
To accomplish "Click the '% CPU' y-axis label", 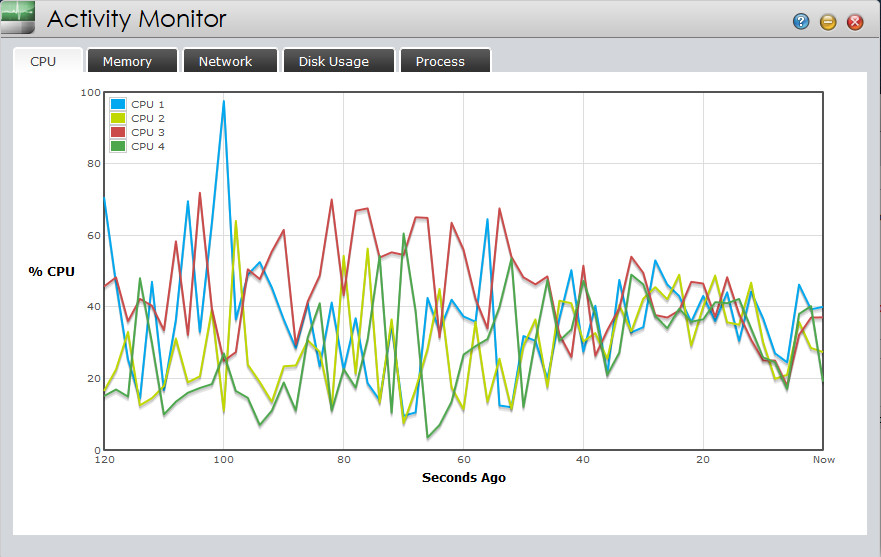I will 50,271.
